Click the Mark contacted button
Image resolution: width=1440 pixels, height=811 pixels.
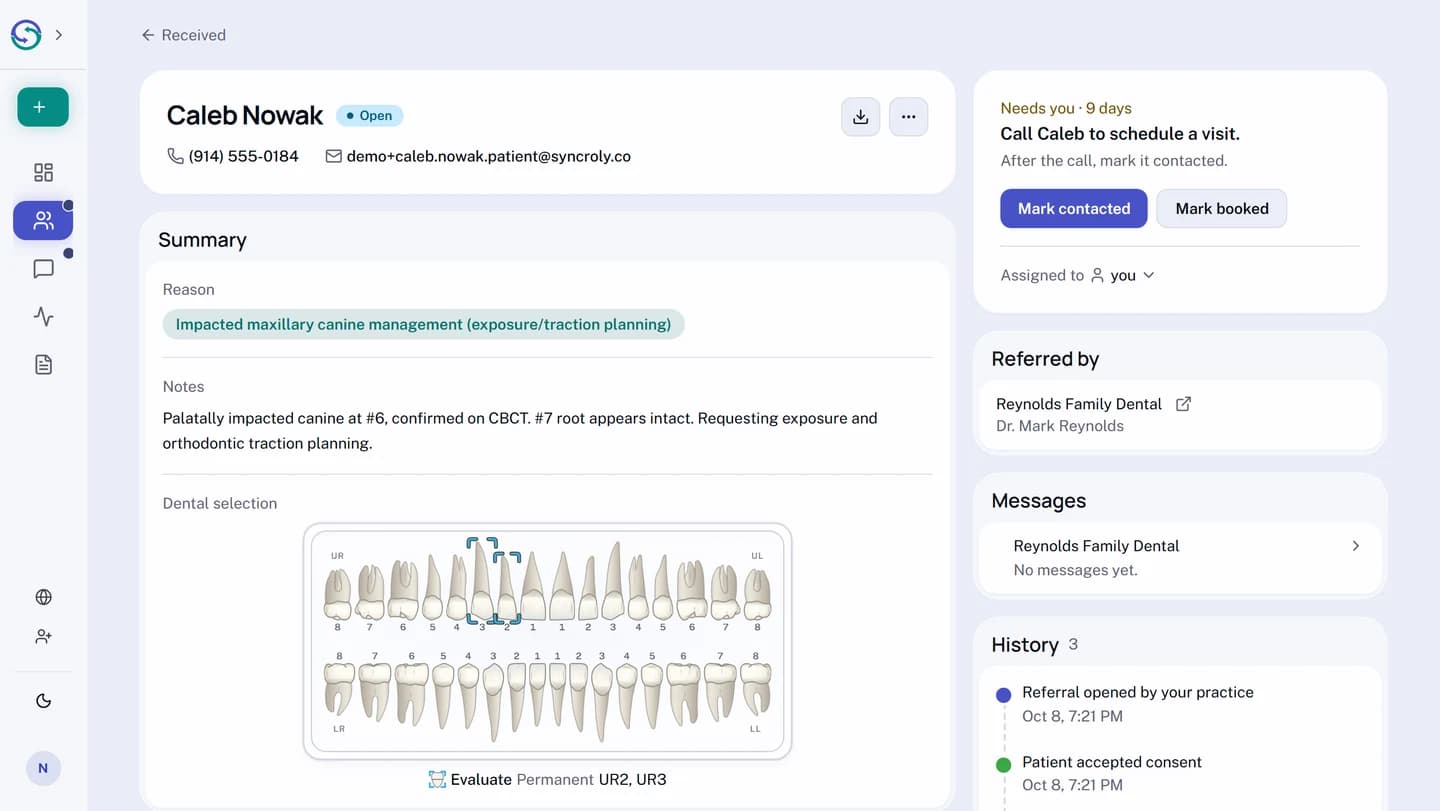1073,208
